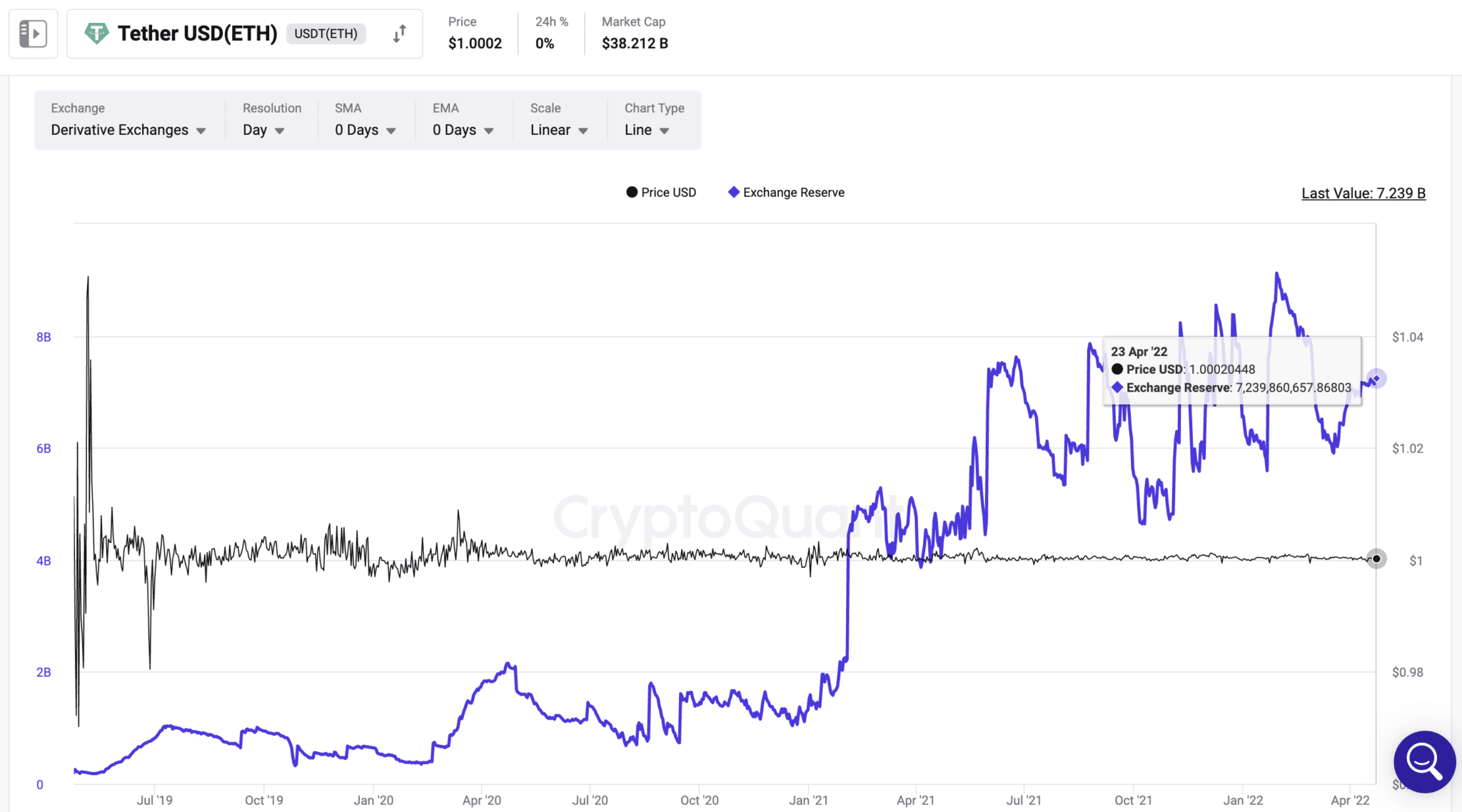Expand the Resolution Day dropdown
Image resolution: width=1462 pixels, height=812 pixels.
coord(263,130)
